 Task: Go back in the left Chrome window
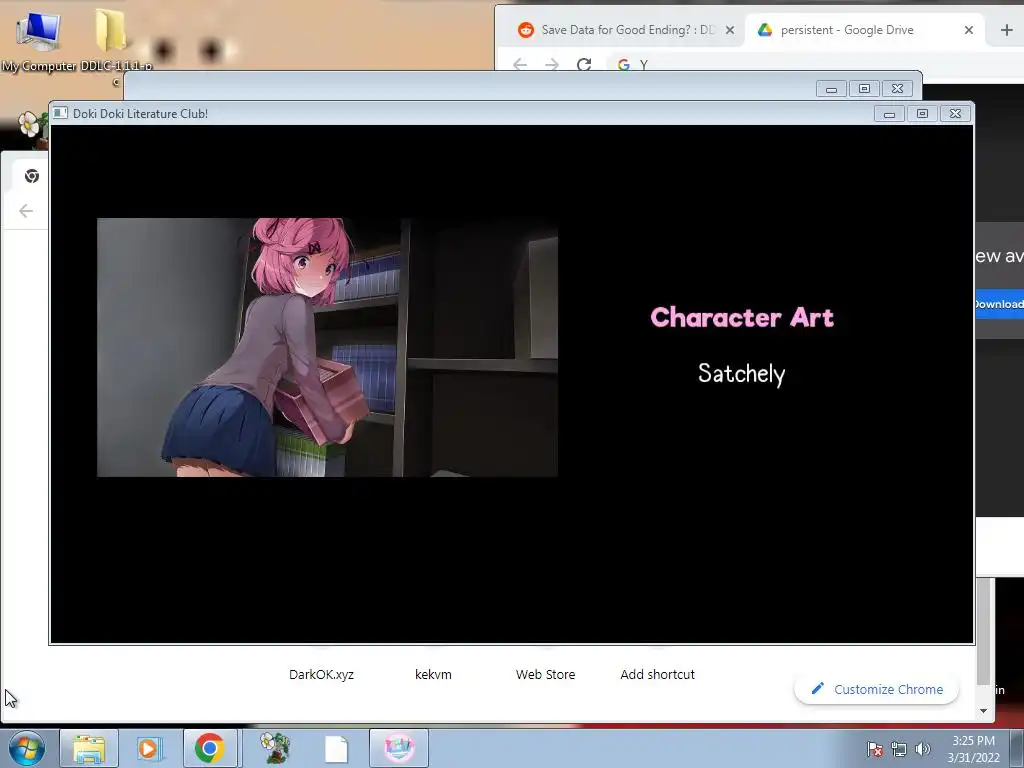coord(26,211)
